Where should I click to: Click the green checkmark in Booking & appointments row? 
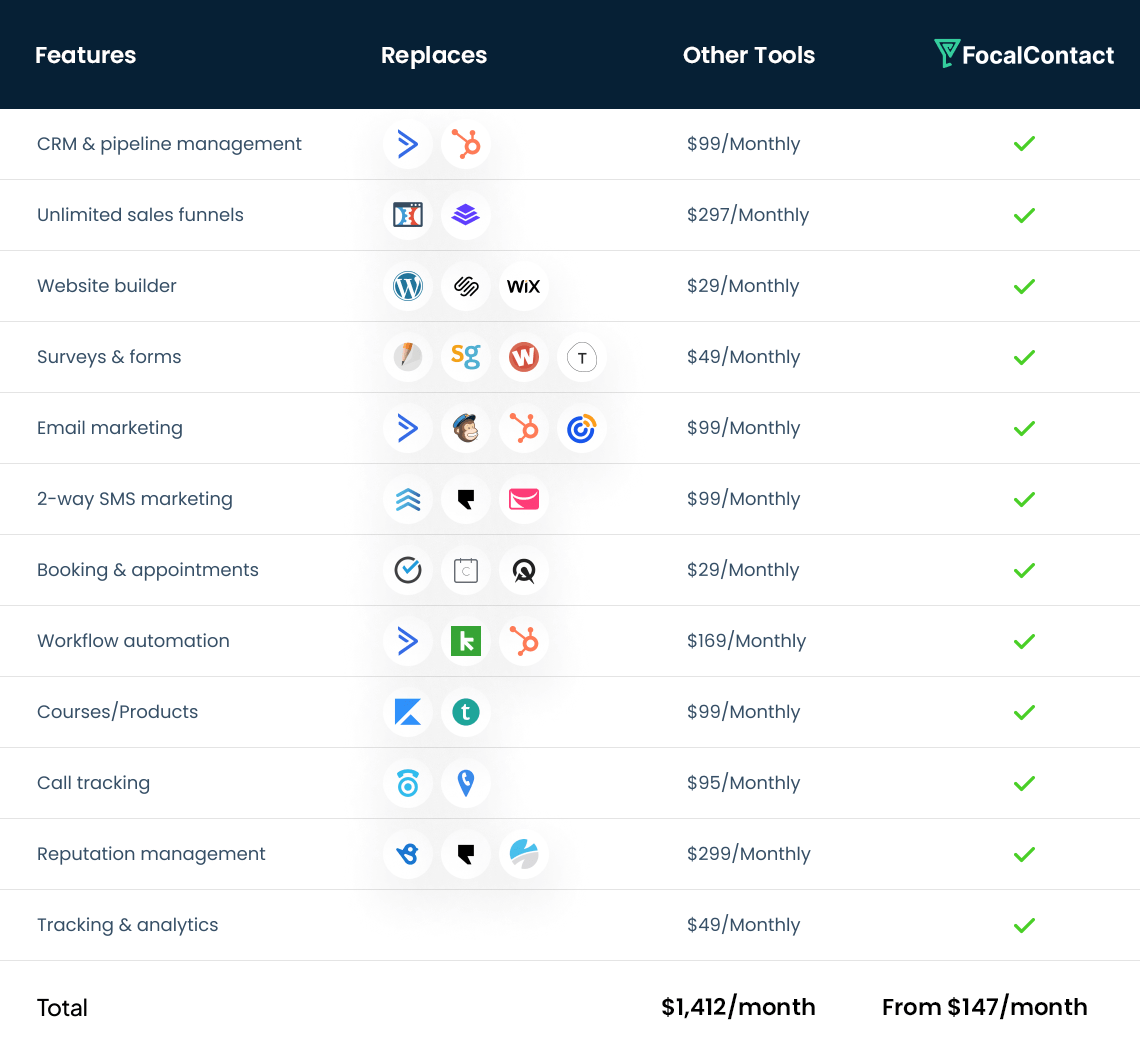point(1024,571)
